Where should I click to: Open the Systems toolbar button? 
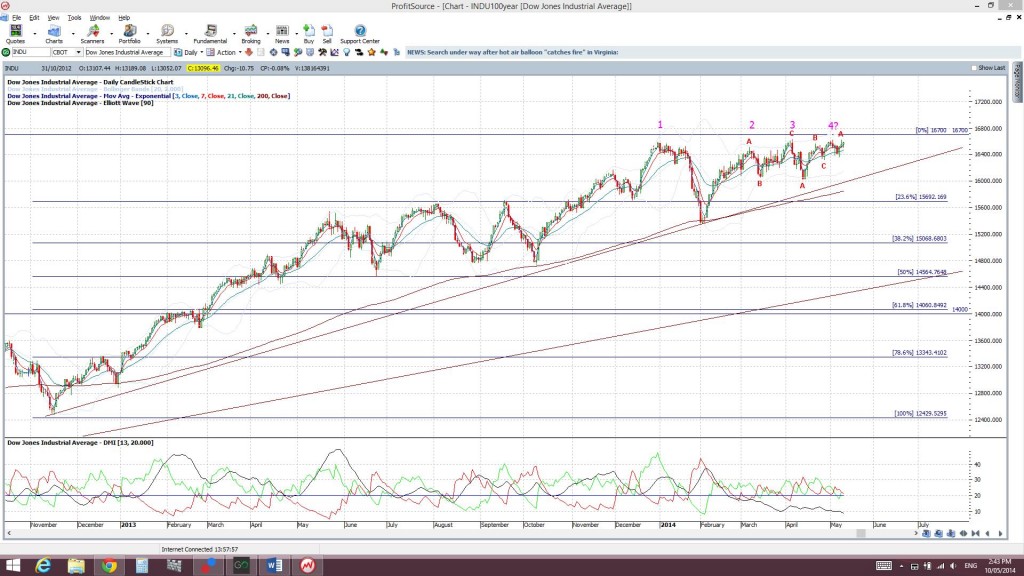pyautogui.click(x=167, y=34)
